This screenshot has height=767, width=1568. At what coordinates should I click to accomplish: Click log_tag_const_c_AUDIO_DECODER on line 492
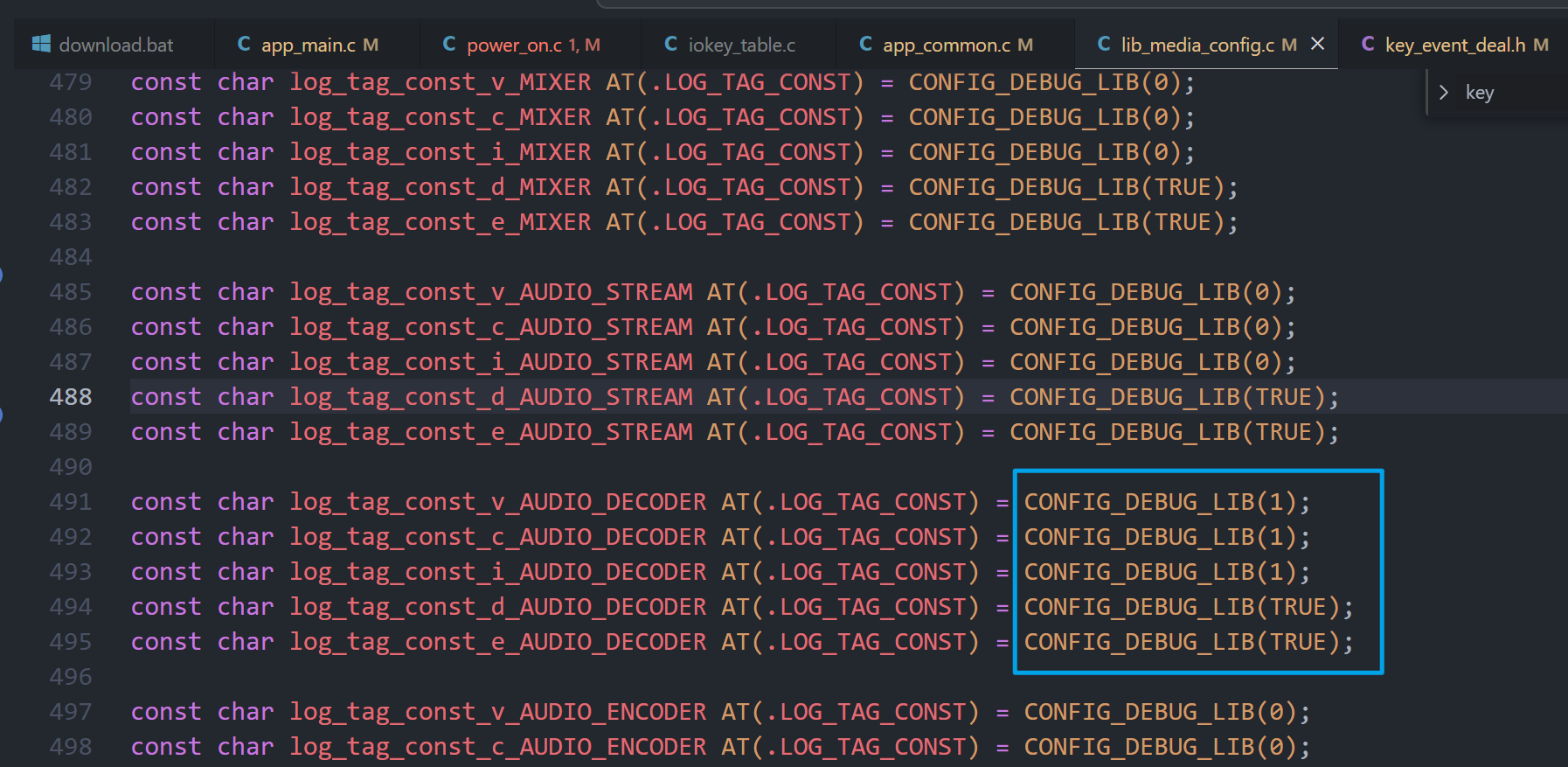498,537
